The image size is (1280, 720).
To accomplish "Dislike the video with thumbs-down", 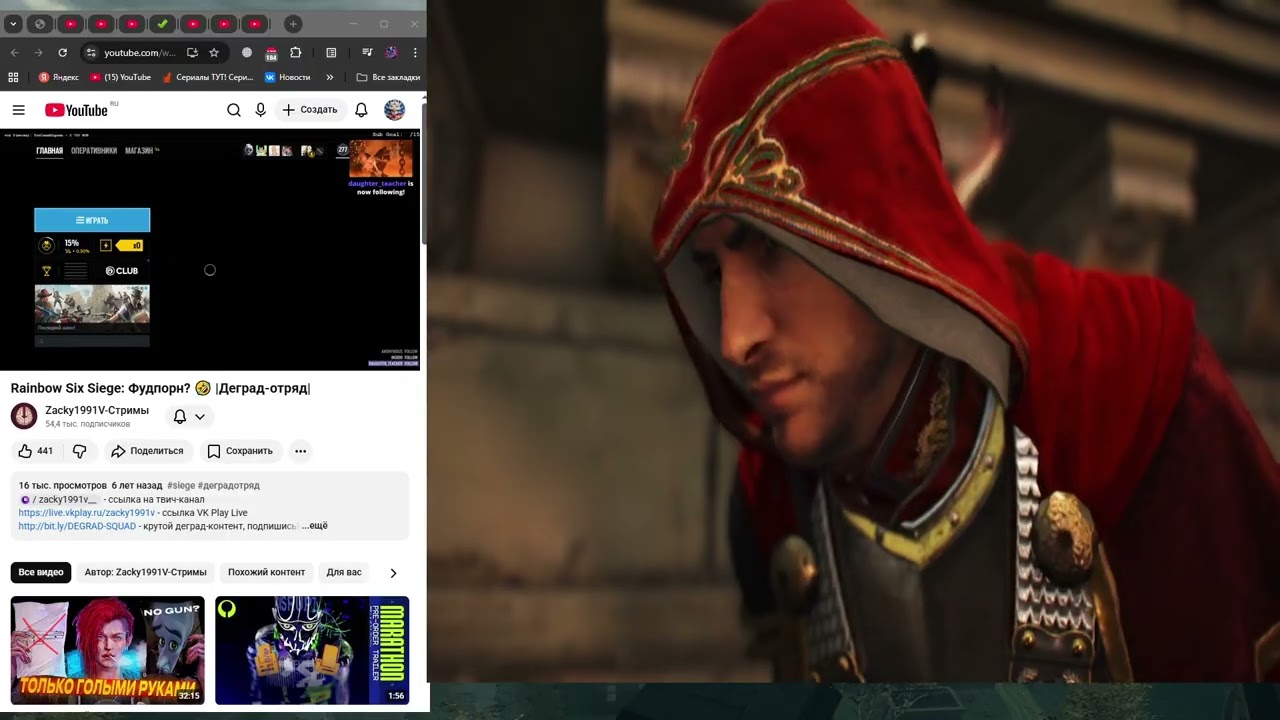I will click(79, 451).
